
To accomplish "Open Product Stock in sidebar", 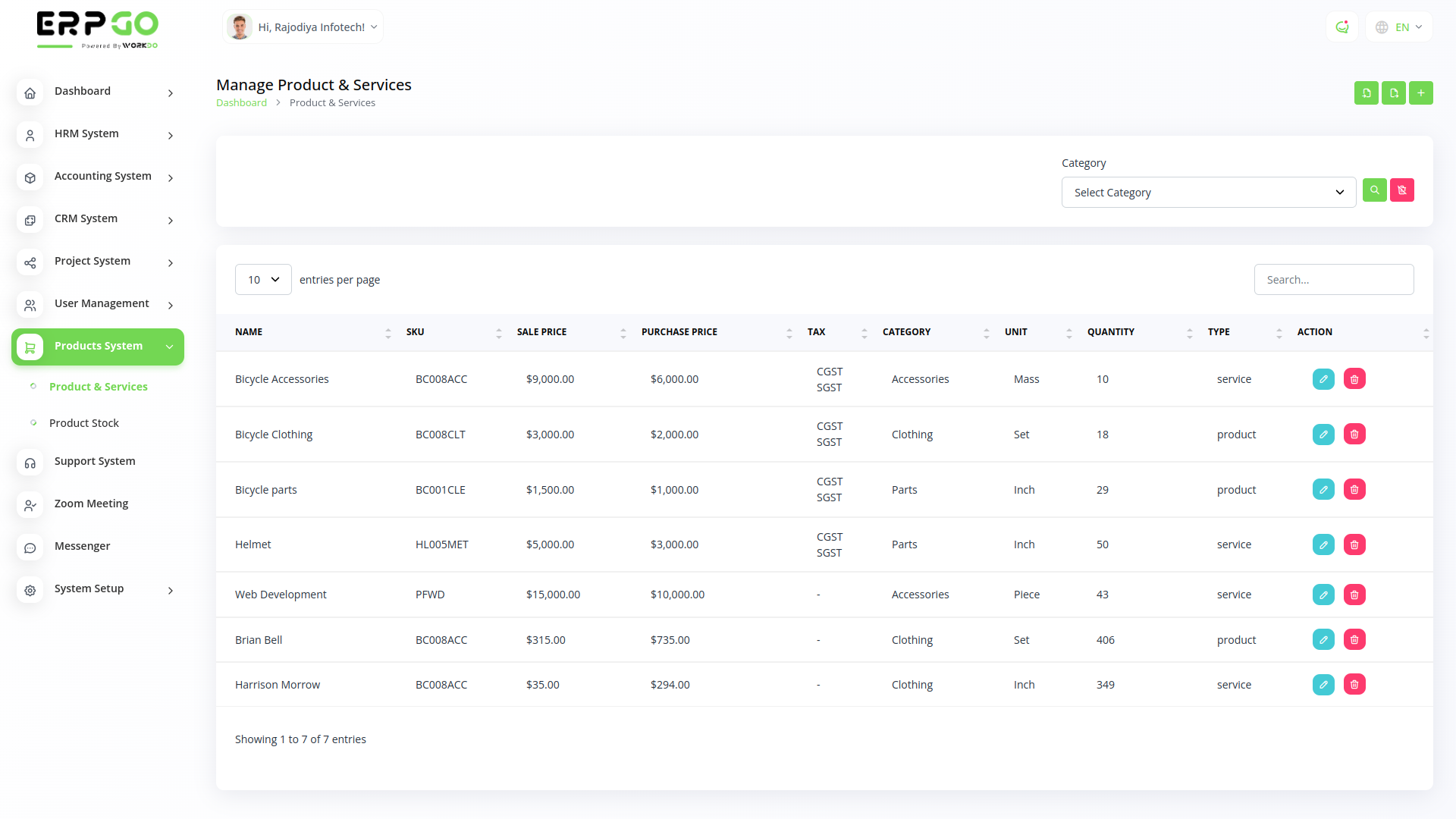I will (83, 423).
